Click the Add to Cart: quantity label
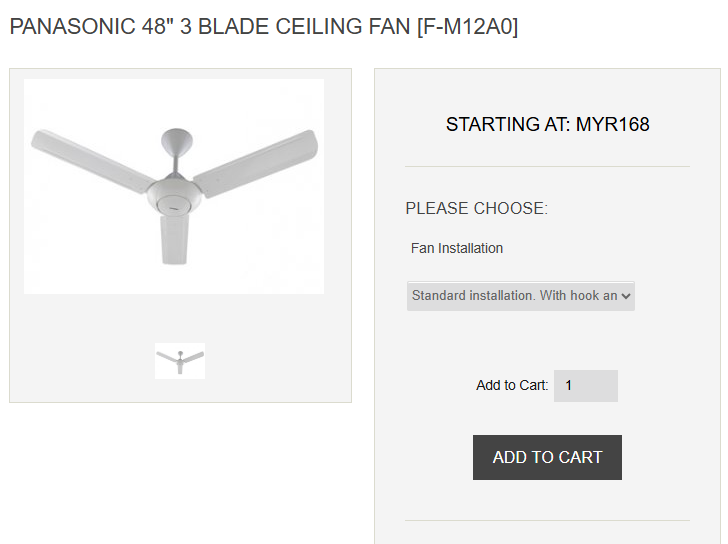The image size is (728, 544). (x=512, y=386)
